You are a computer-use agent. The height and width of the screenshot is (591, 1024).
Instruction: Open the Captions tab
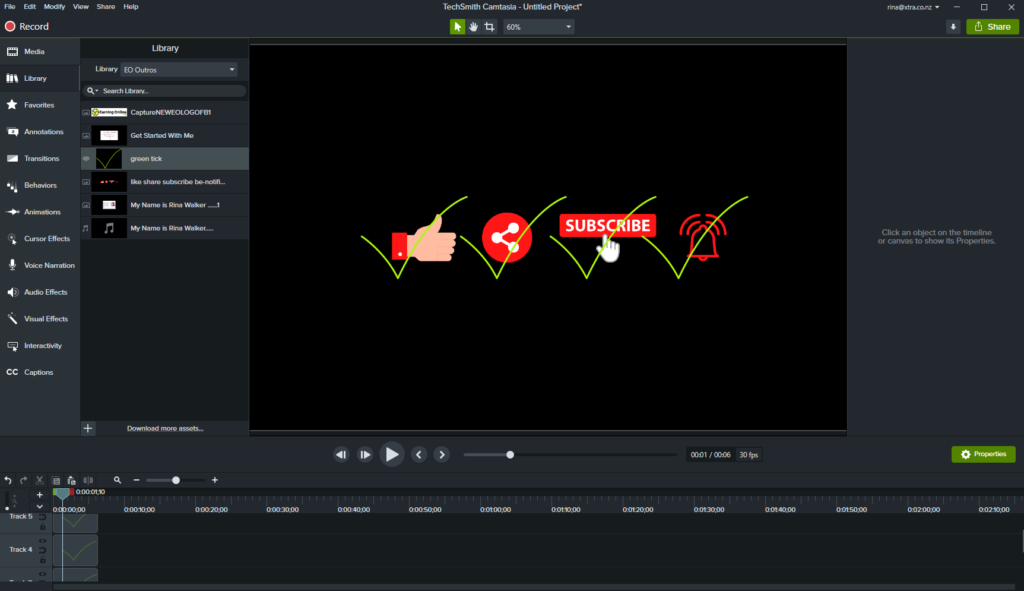[39, 373]
